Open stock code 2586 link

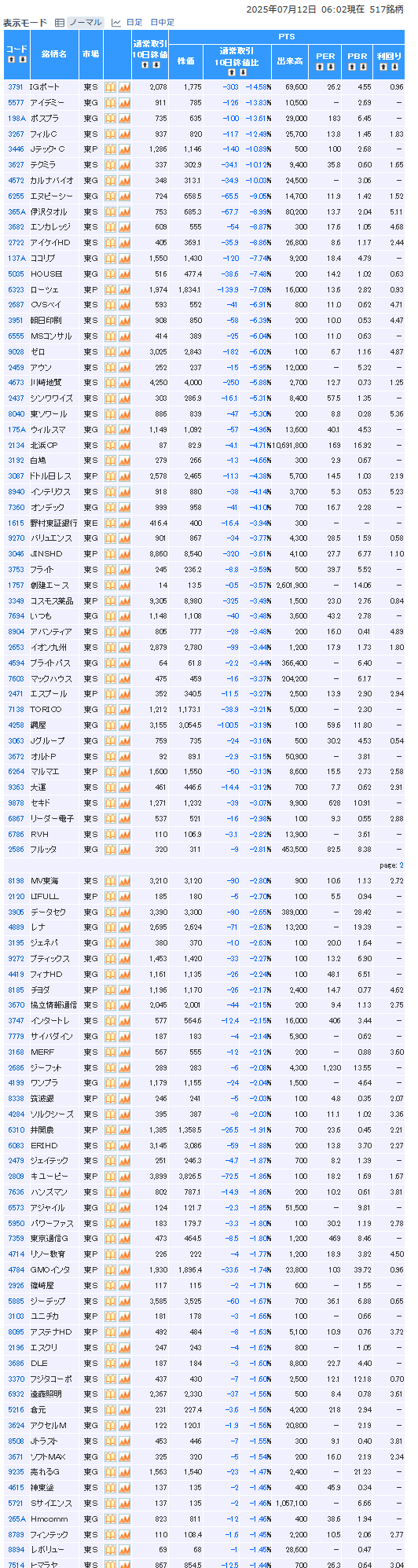16,850
